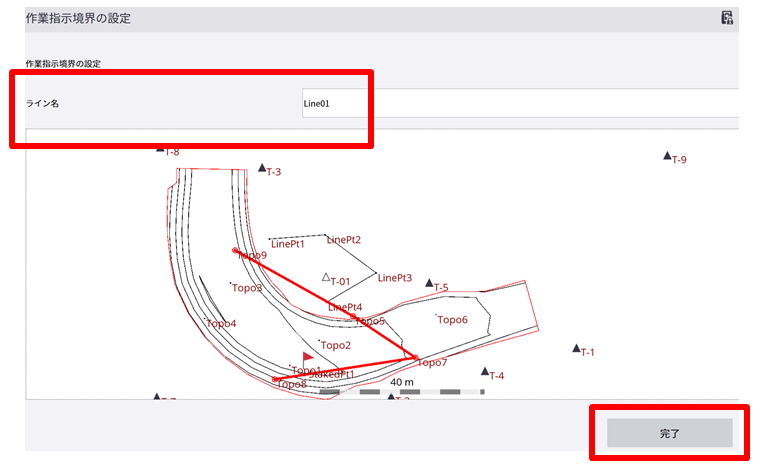Pick the Topo4 survey point

tap(206, 320)
